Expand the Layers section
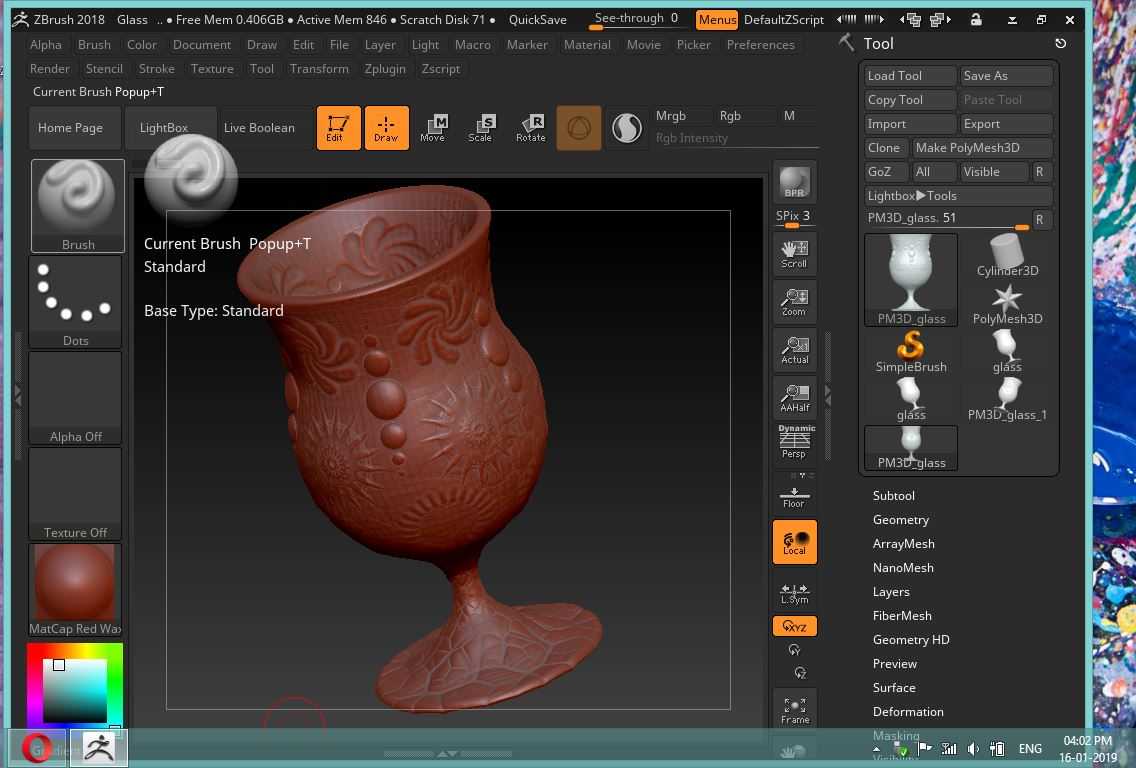 point(891,591)
